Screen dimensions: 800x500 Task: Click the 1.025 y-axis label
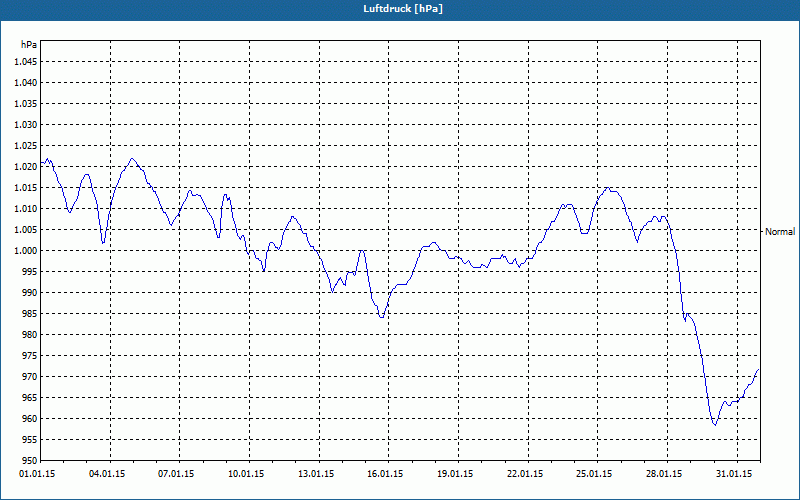26,145
